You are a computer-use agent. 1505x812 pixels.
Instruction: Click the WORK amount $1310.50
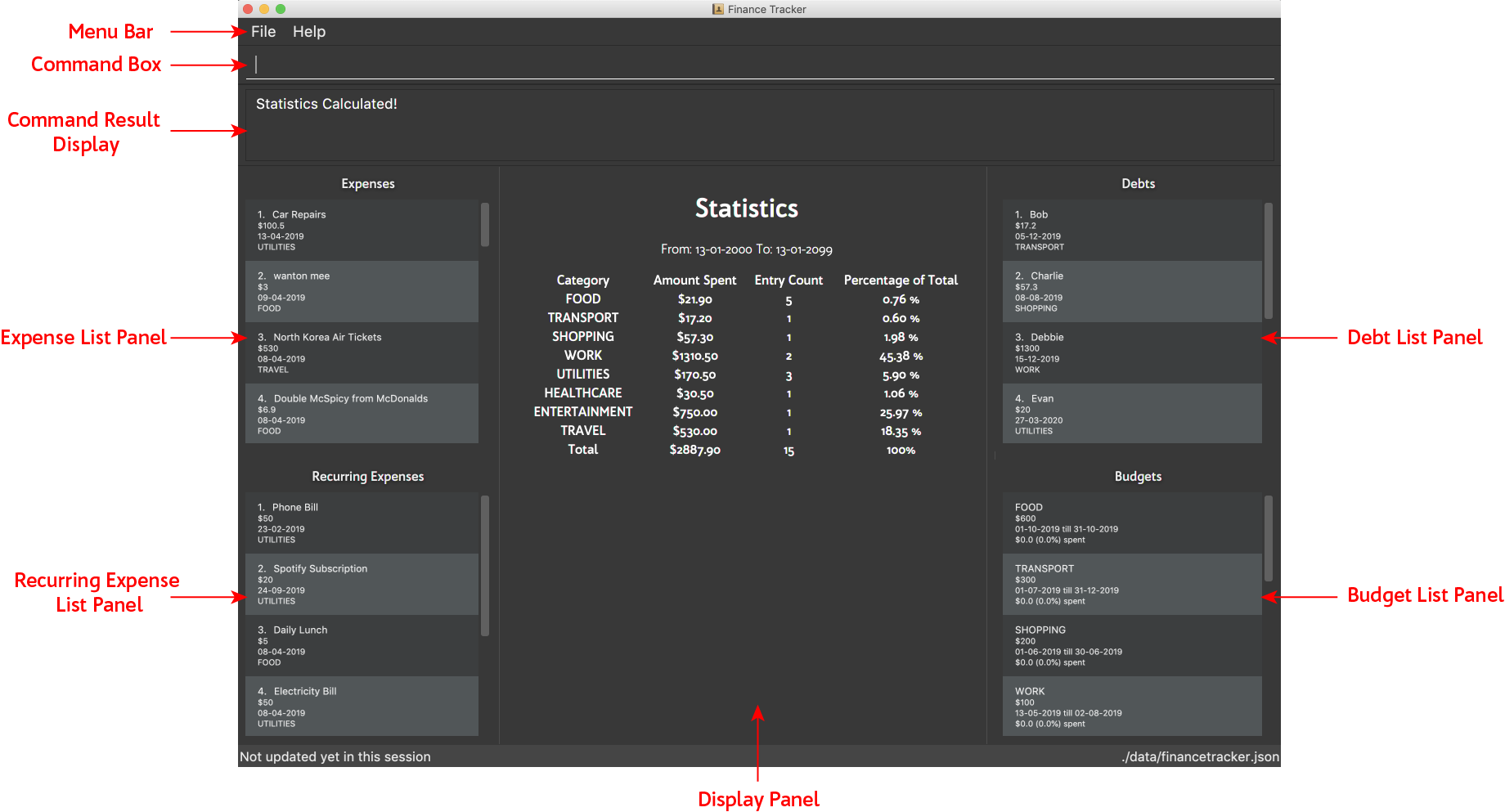click(695, 356)
